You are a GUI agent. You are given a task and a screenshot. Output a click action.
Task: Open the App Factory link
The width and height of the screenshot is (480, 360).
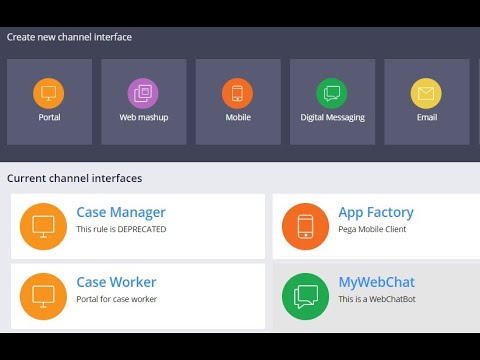click(x=376, y=213)
